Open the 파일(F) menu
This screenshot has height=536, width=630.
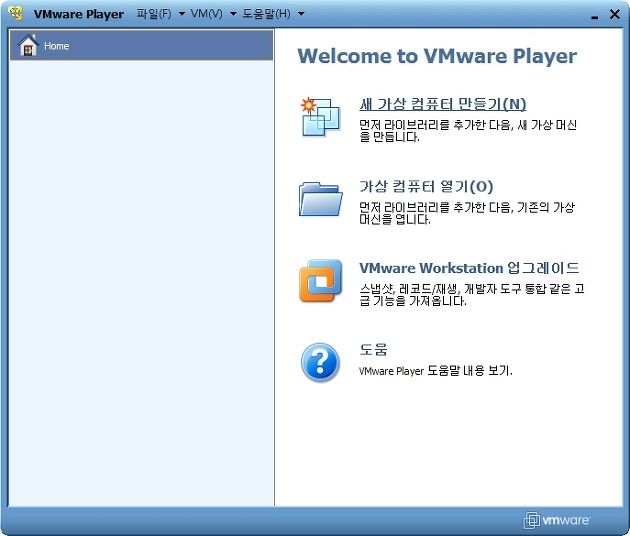point(154,14)
